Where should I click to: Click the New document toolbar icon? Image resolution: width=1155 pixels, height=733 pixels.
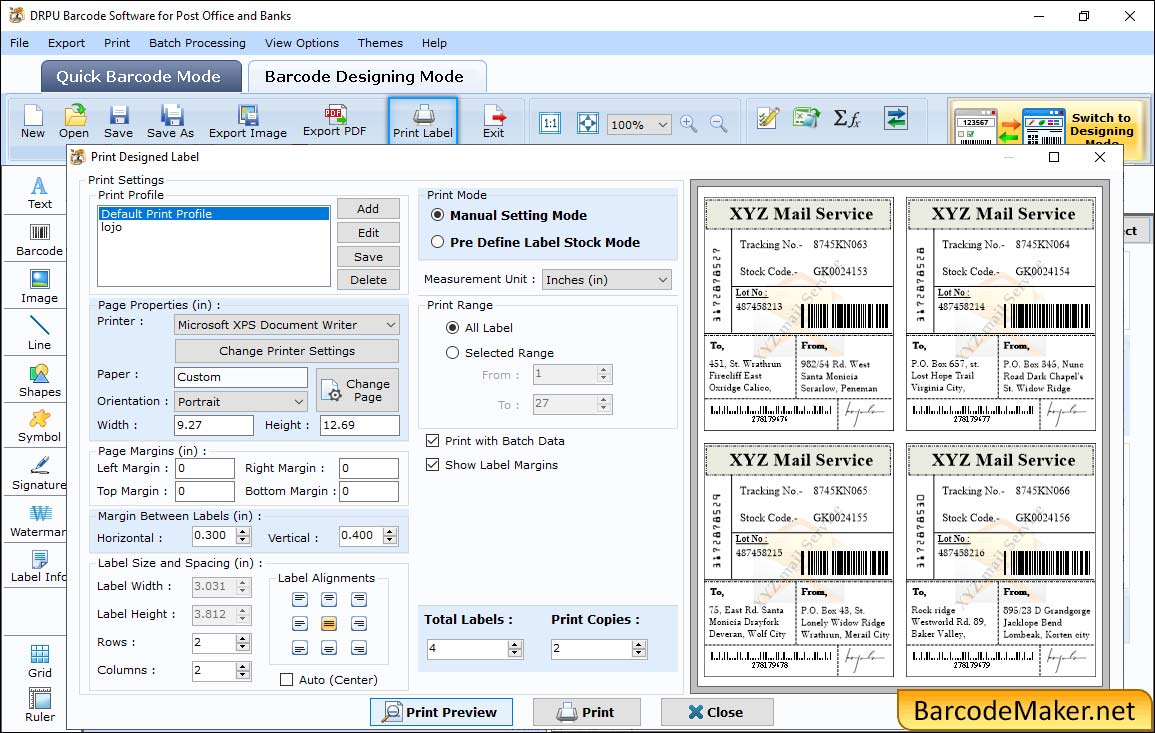click(x=33, y=121)
